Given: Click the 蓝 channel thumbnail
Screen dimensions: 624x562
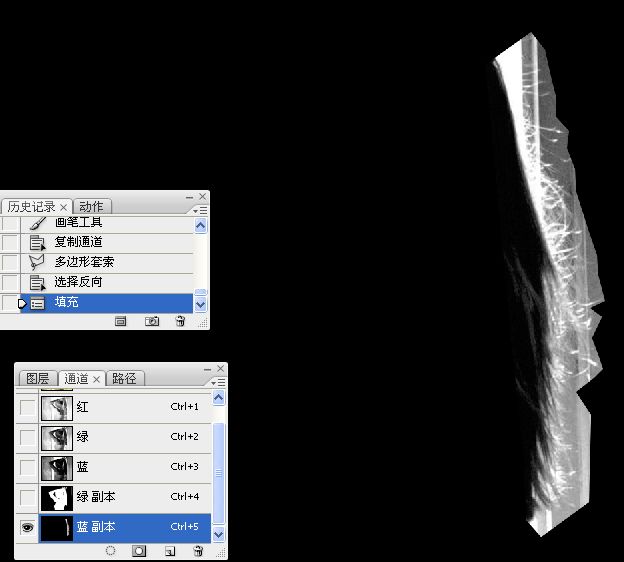Looking at the screenshot, I should click(57, 468).
